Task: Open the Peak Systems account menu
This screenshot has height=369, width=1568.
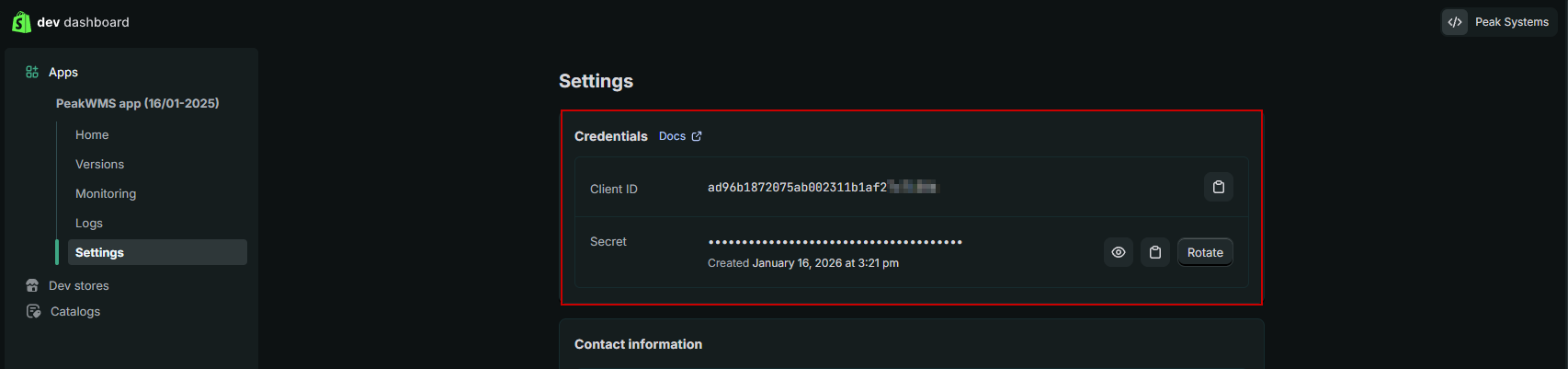Action: pyautogui.click(x=1511, y=22)
